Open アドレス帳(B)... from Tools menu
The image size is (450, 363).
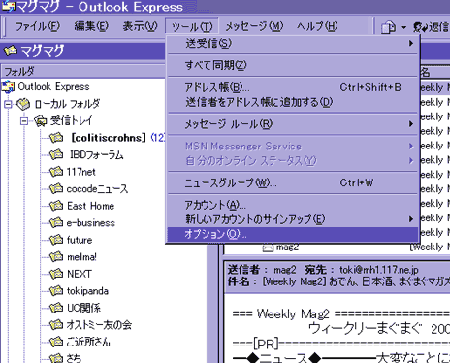click(x=293, y=87)
